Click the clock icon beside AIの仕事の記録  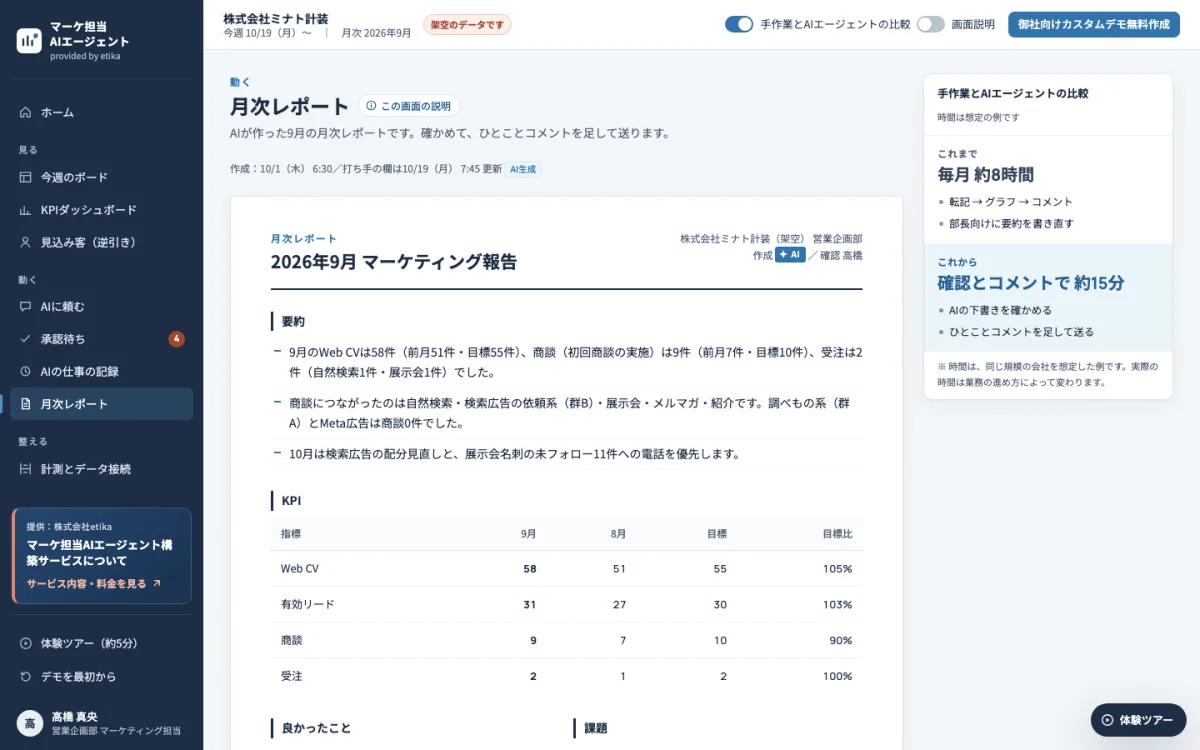point(26,371)
